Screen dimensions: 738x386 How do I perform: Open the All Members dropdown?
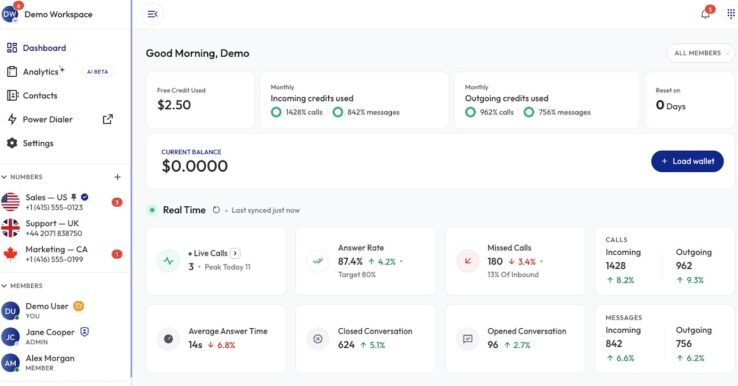click(700, 53)
